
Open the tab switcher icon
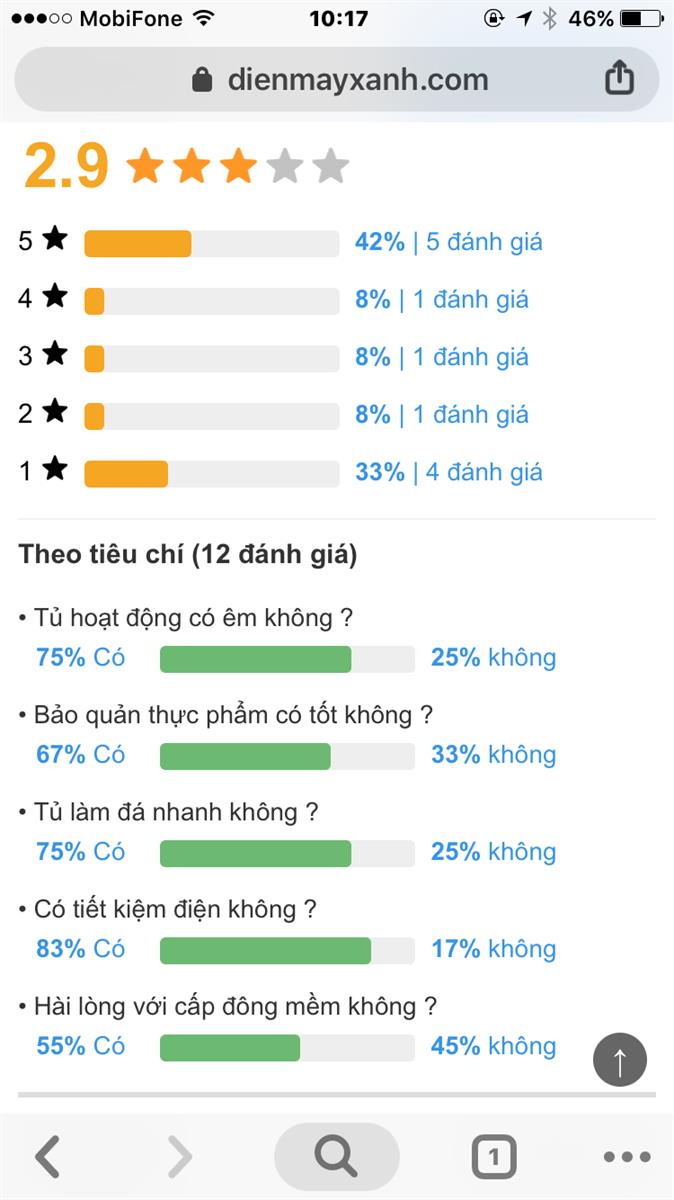[x=494, y=1157]
